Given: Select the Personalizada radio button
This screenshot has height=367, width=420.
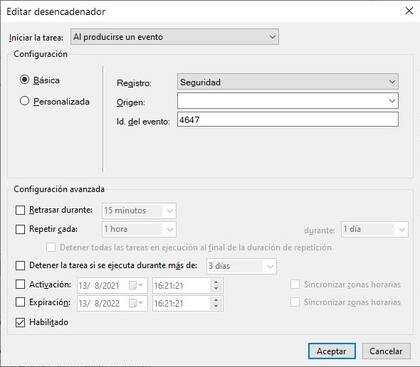Looking at the screenshot, I should point(24,101).
